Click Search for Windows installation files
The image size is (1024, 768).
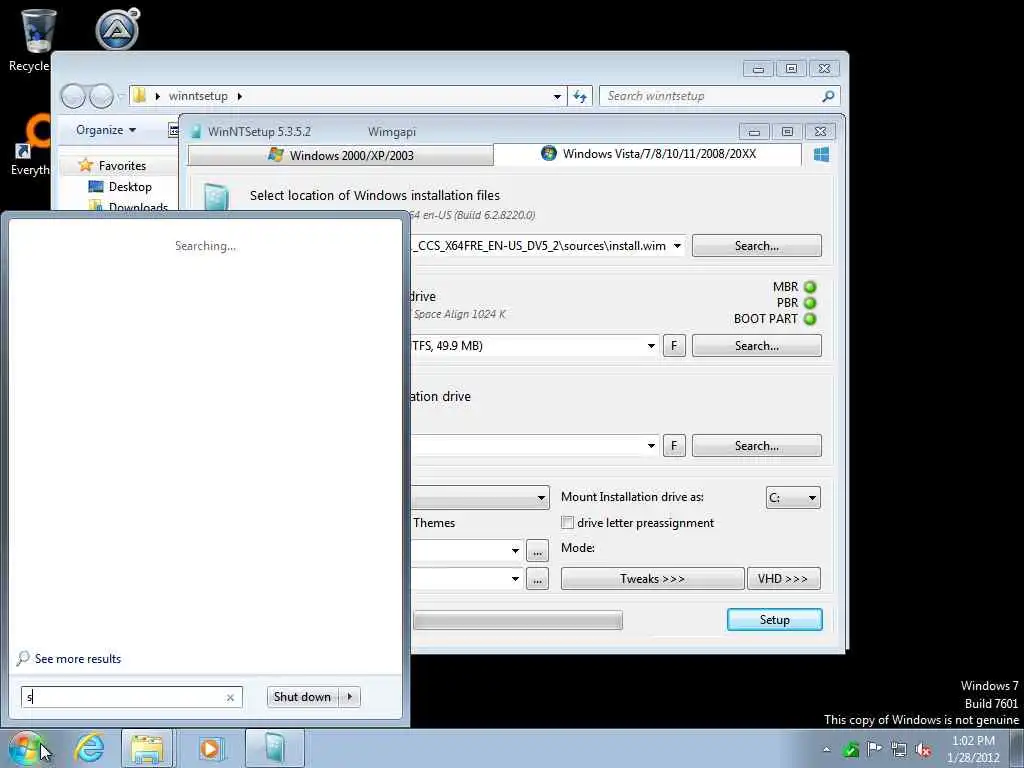pos(756,246)
